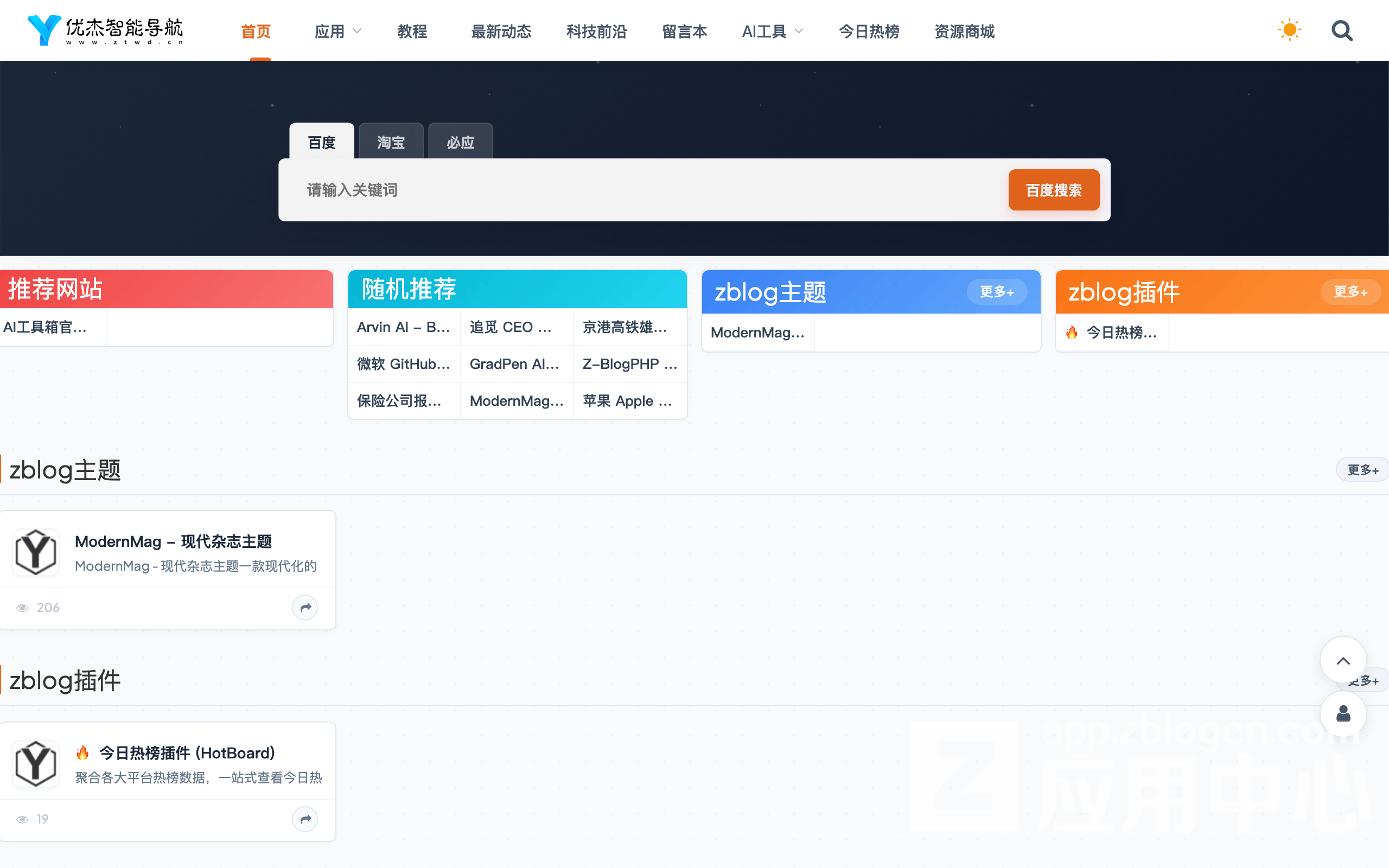Focus the 请输入关键词 search field
The height and width of the screenshot is (868, 1389).
point(648,190)
